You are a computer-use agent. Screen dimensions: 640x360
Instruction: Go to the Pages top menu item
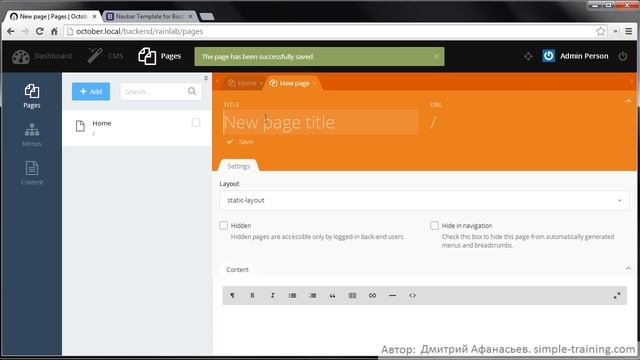160,56
